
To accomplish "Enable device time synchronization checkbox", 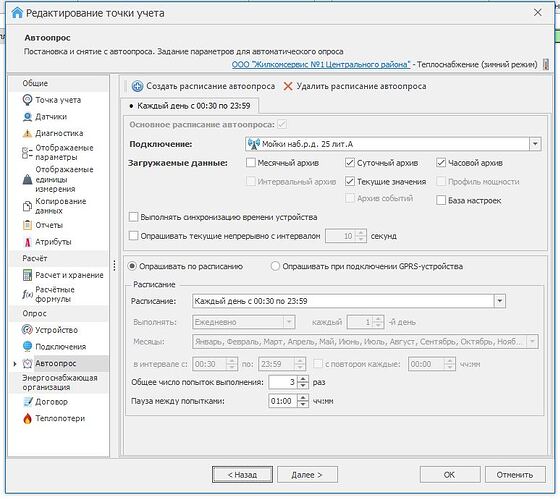I will click(134, 217).
